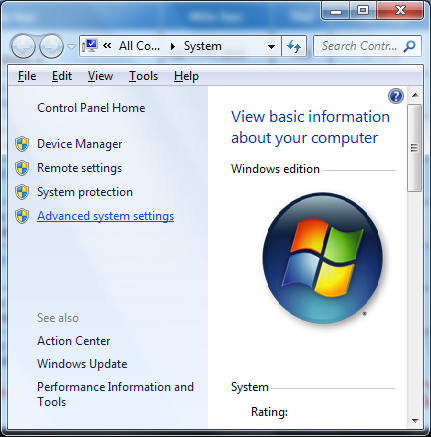431x437 pixels.
Task: Click in the Search Control Panel field
Action: tap(360, 46)
